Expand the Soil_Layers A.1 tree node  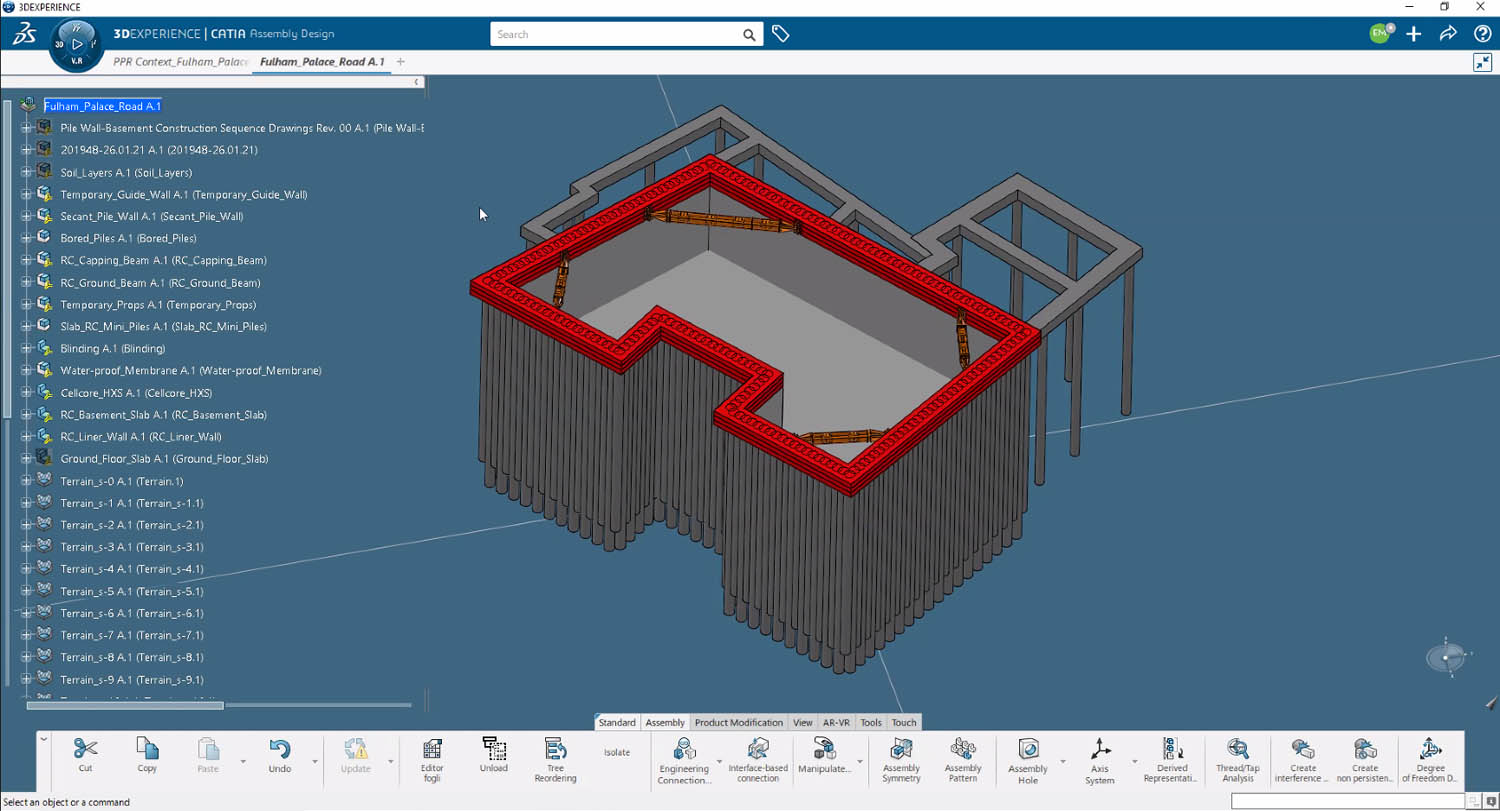(x=26, y=172)
